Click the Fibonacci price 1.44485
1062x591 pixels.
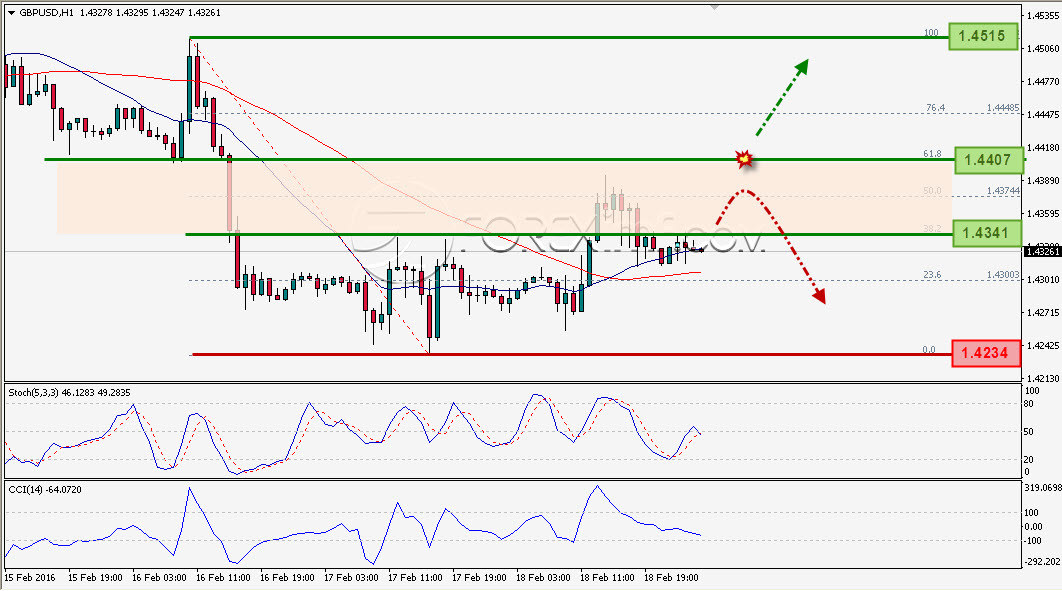(1002, 108)
